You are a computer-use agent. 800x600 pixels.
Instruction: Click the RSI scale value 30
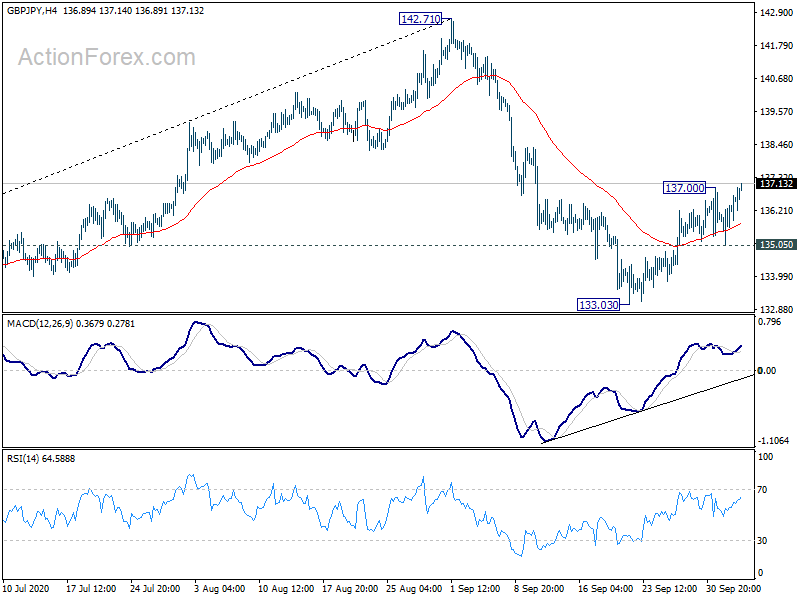click(762, 541)
